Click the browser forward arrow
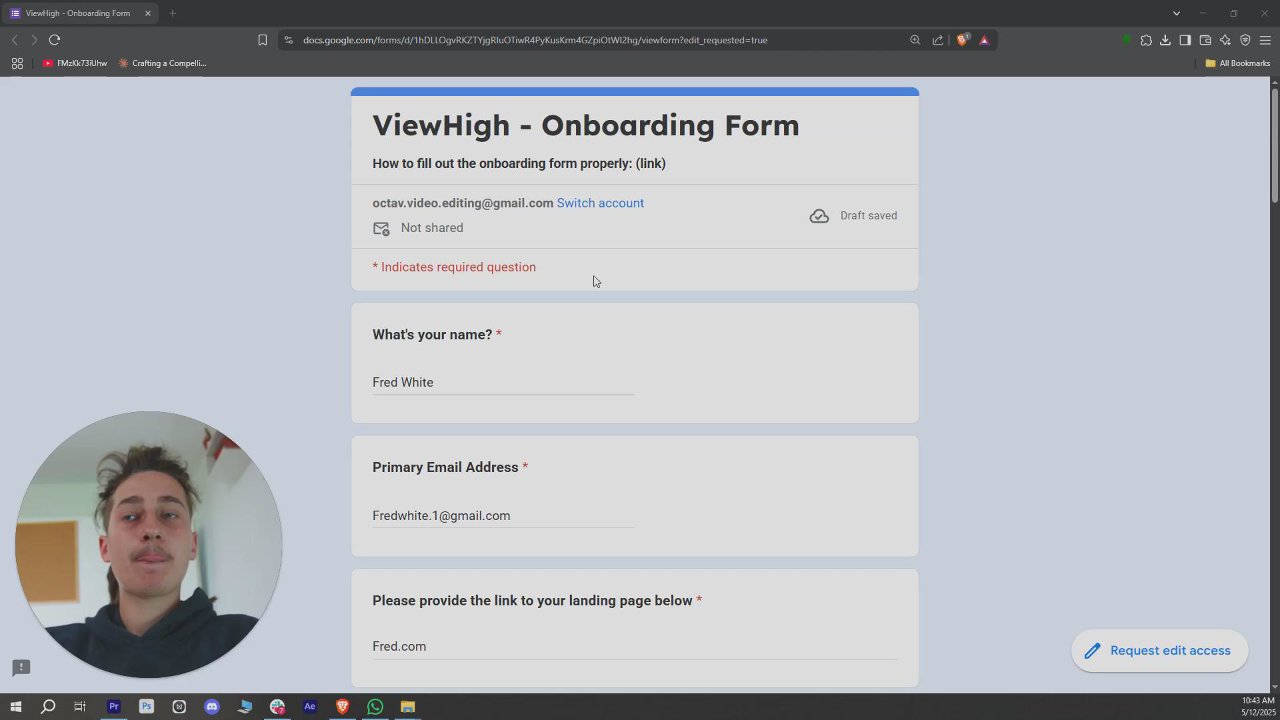Image resolution: width=1280 pixels, height=720 pixels. 34,40
